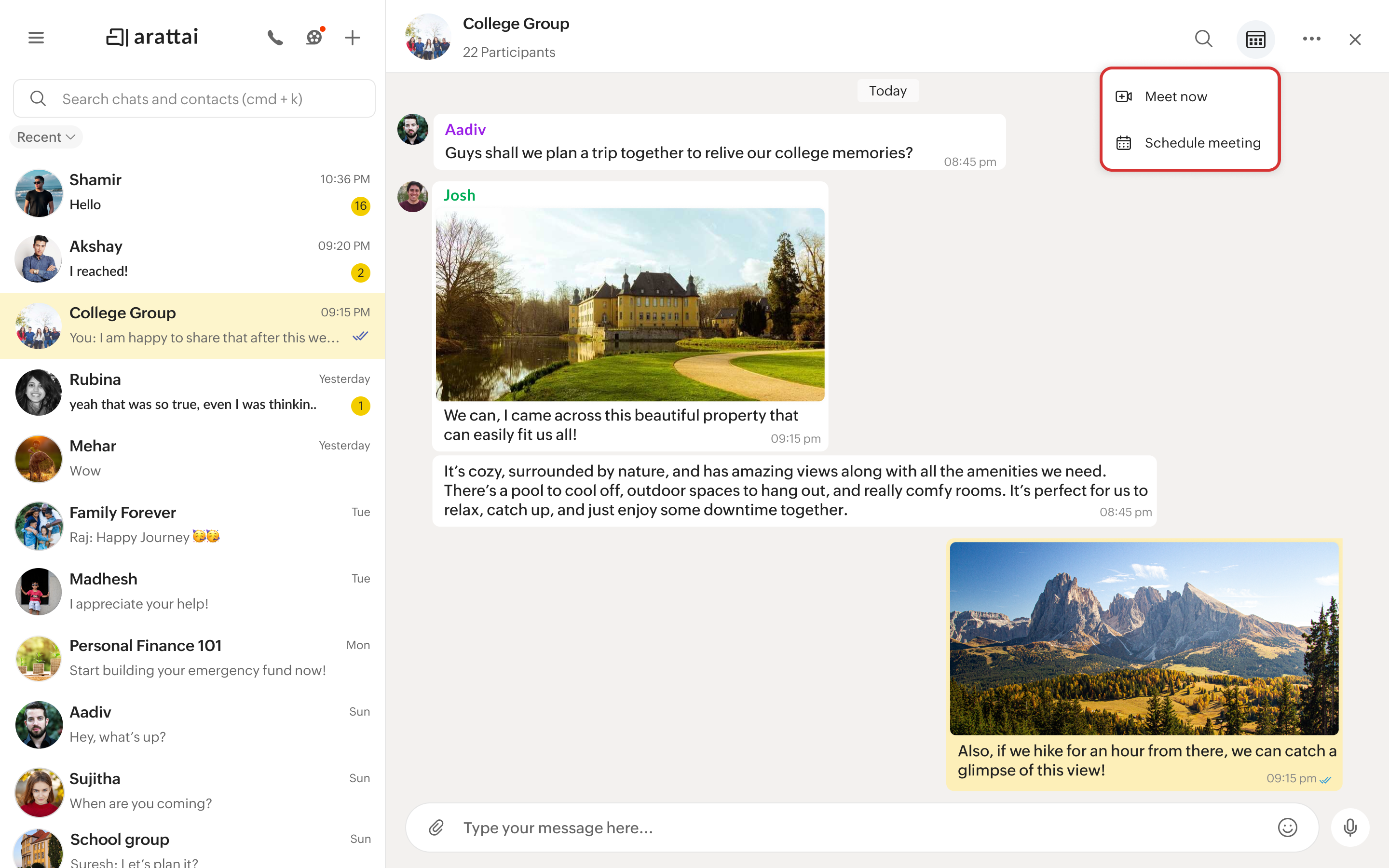Click the calendar meeting icon in header
The height and width of the screenshot is (868, 1389).
click(x=1255, y=39)
